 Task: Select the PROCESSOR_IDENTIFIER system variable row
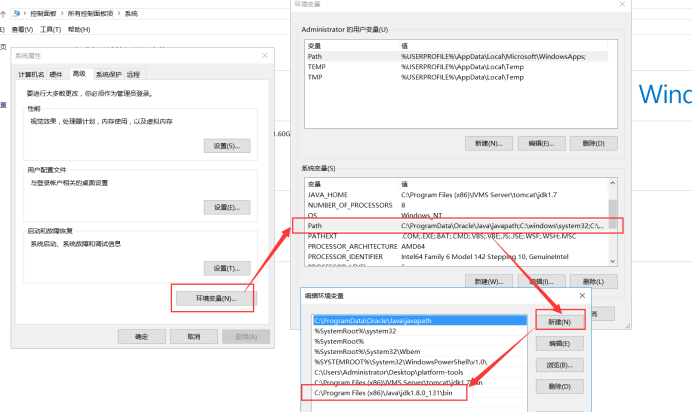(x=456, y=257)
